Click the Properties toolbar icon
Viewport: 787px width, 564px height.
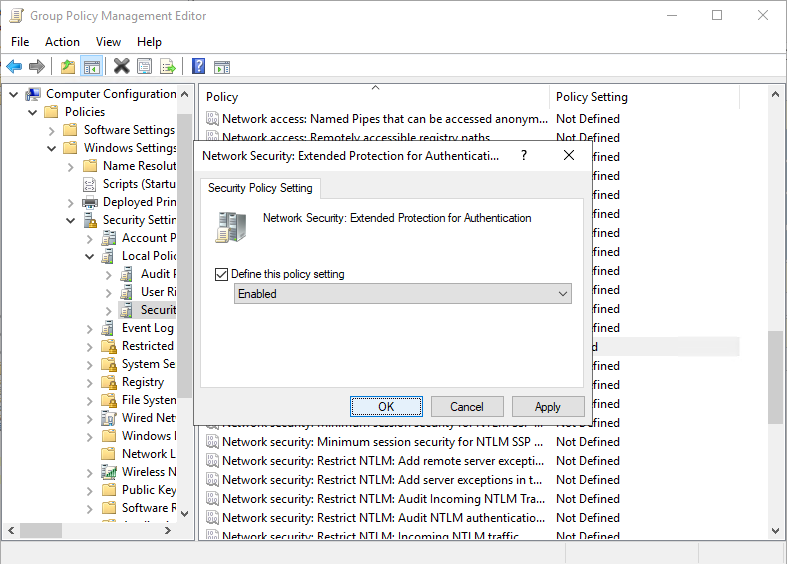(145, 66)
